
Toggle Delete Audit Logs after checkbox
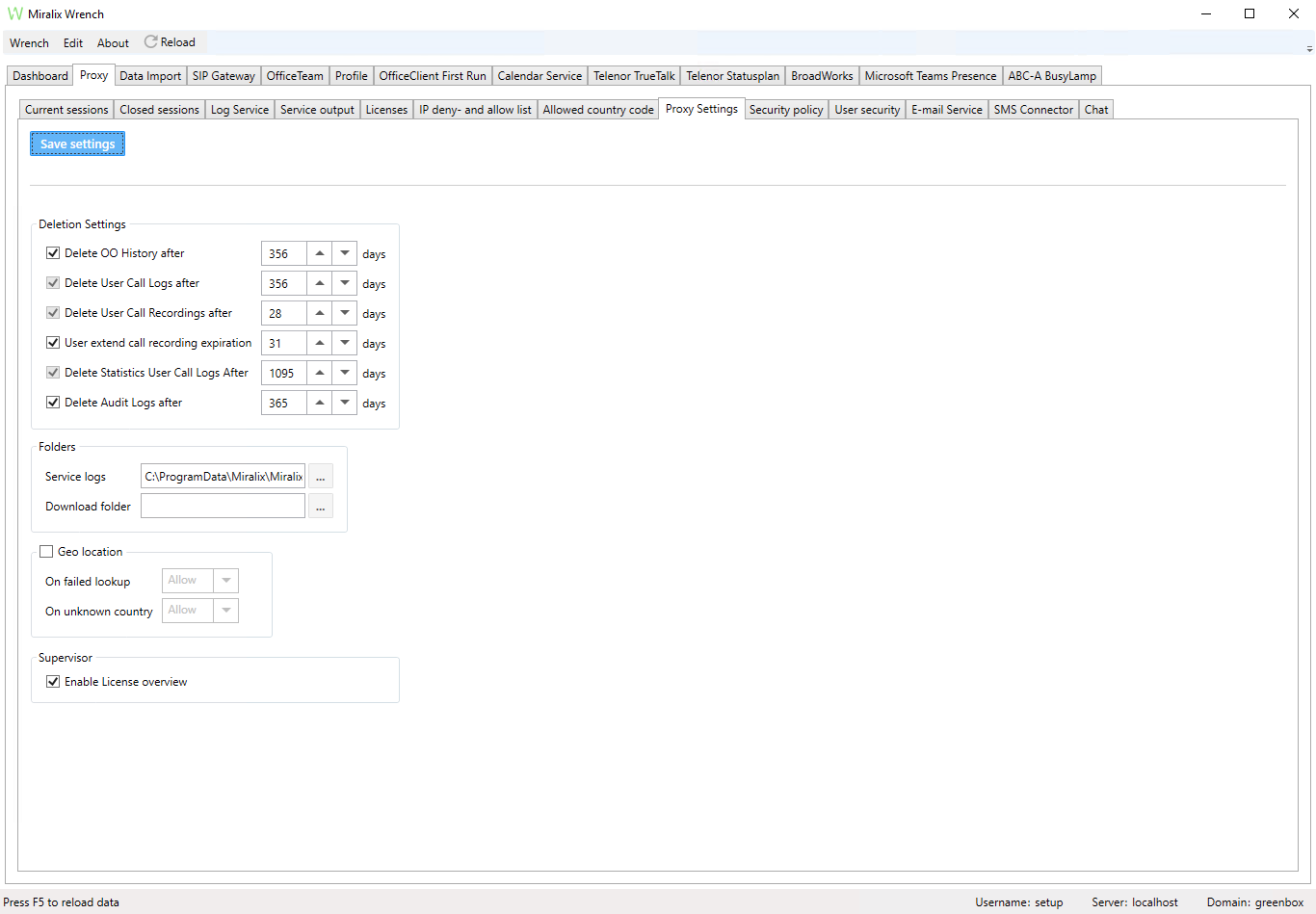tap(53, 403)
